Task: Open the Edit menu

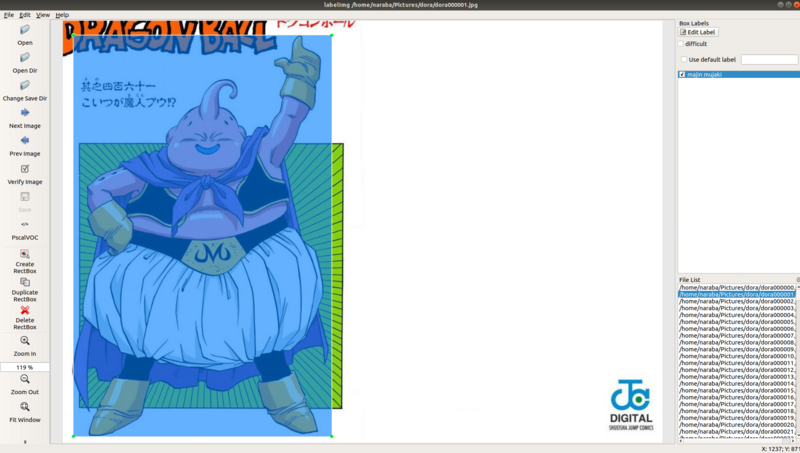Action: tap(24, 15)
